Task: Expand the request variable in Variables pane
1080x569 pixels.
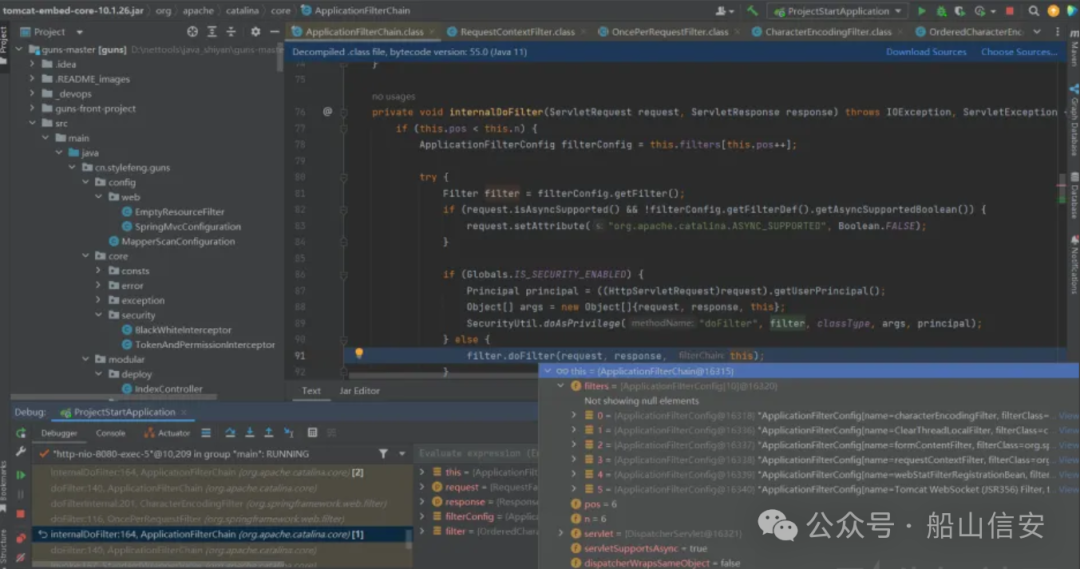Action: coord(422,487)
